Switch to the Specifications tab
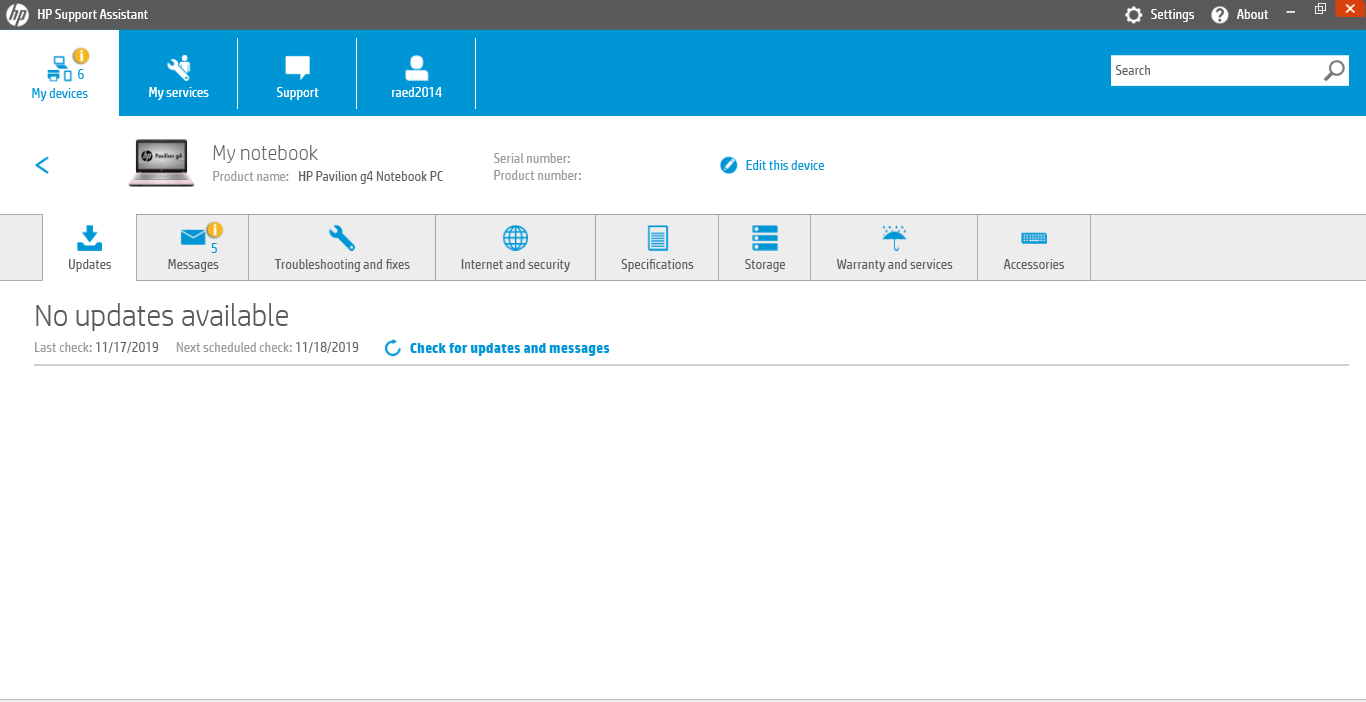Image resolution: width=1366 pixels, height=702 pixels. tap(657, 247)
